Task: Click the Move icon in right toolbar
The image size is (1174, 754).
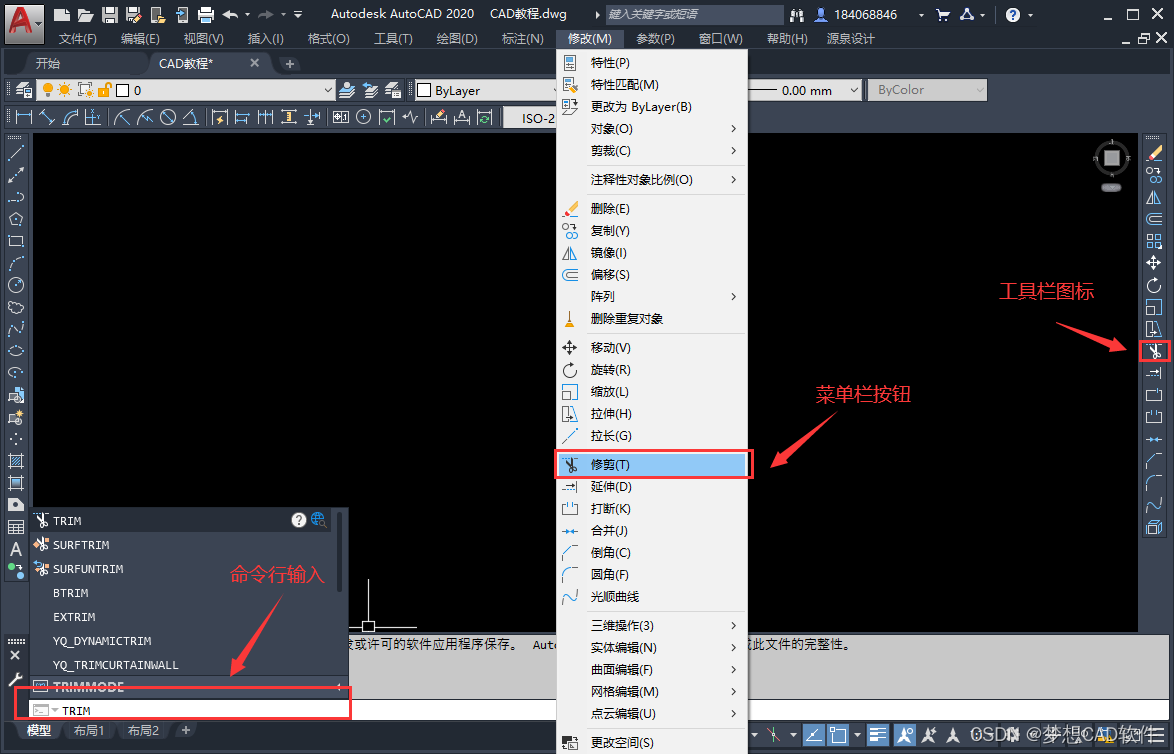Action: pos(1154,263)
